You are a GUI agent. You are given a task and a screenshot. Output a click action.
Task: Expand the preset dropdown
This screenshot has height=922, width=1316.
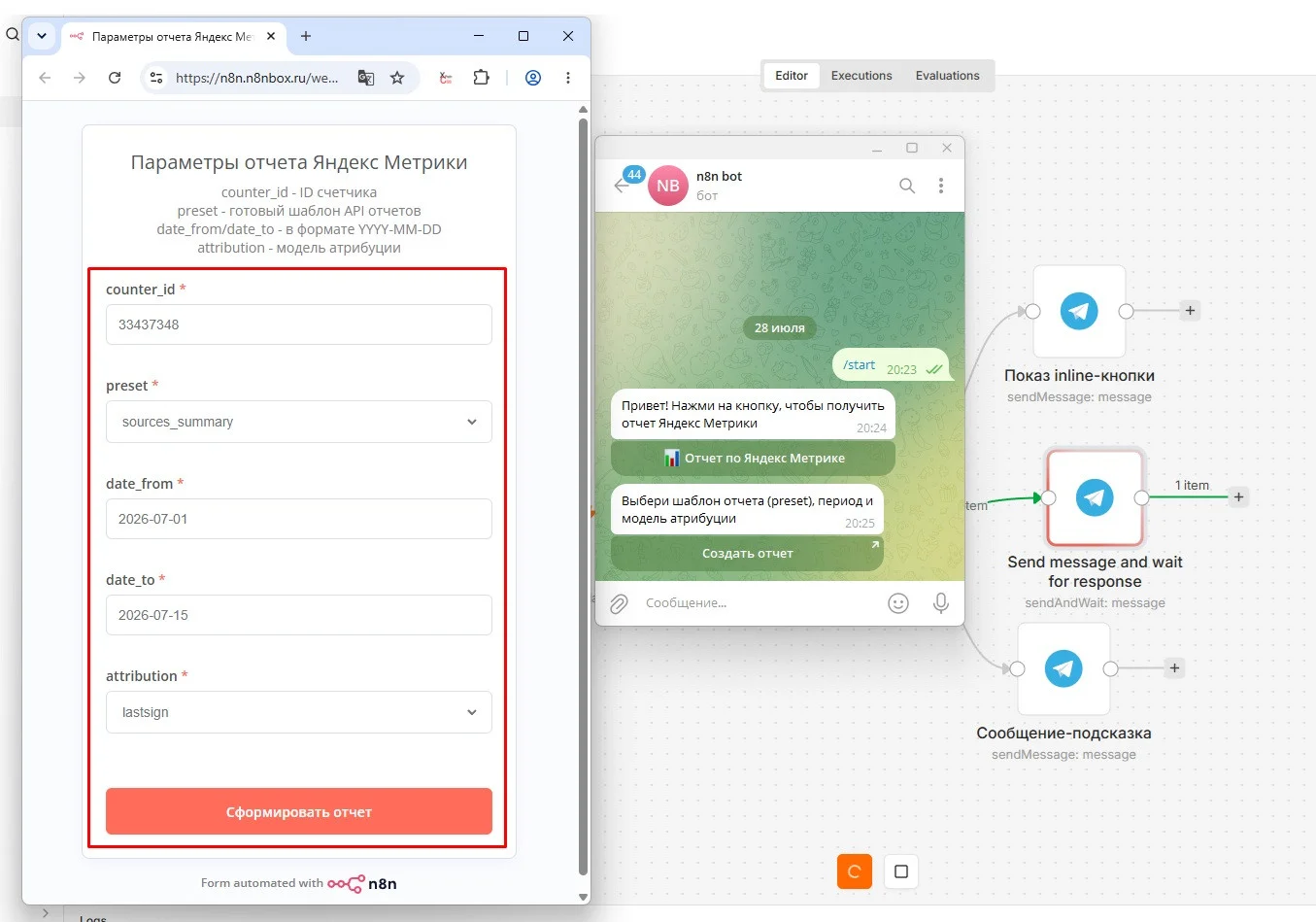[x=299, y=422]
